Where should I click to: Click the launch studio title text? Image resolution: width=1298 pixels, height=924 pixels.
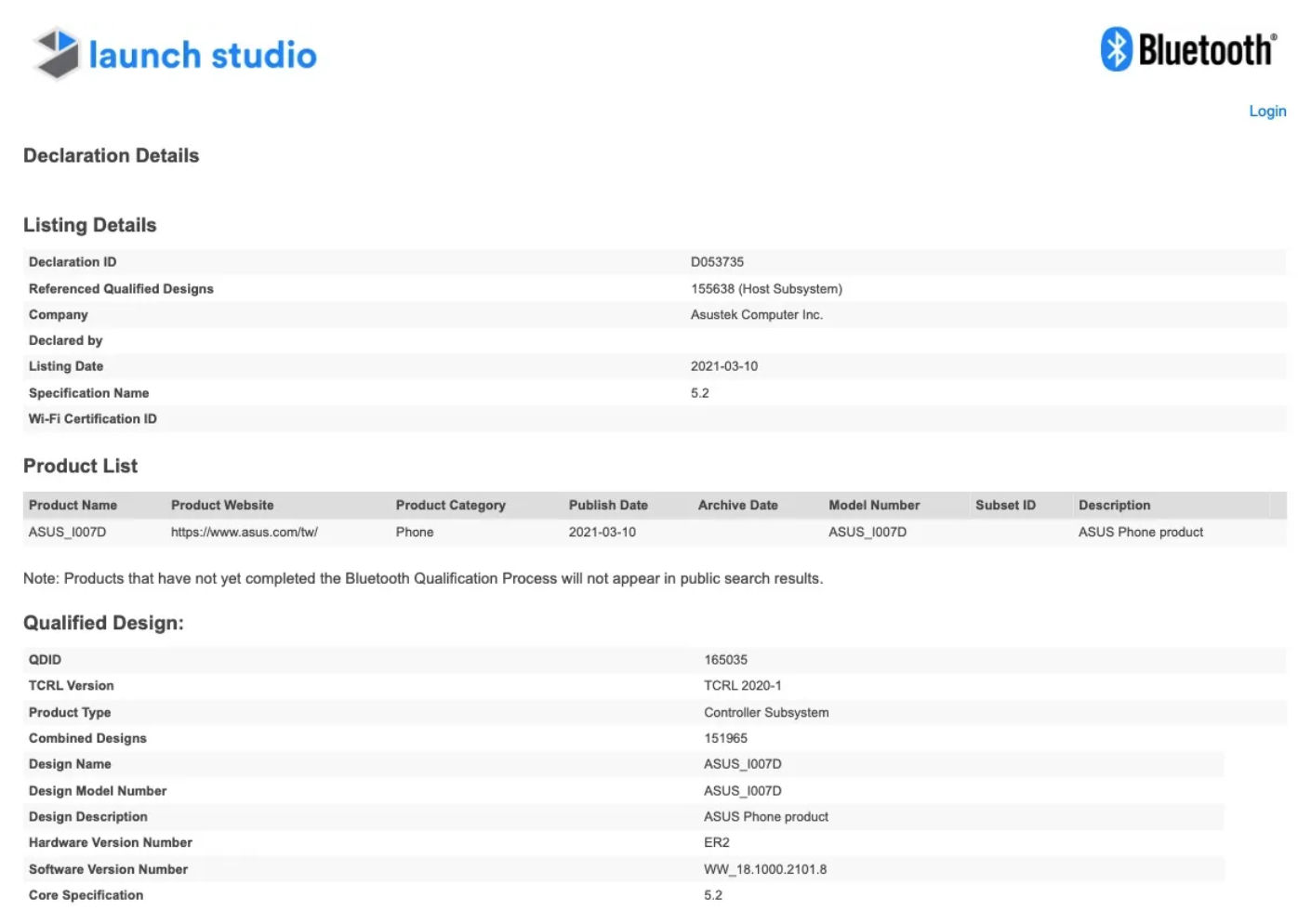coord(203,55)
